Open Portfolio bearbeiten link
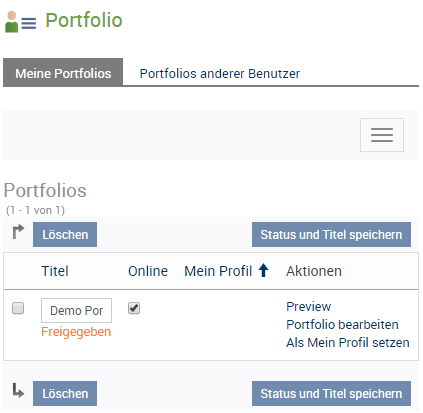The image size is (423, 413). 342,325
